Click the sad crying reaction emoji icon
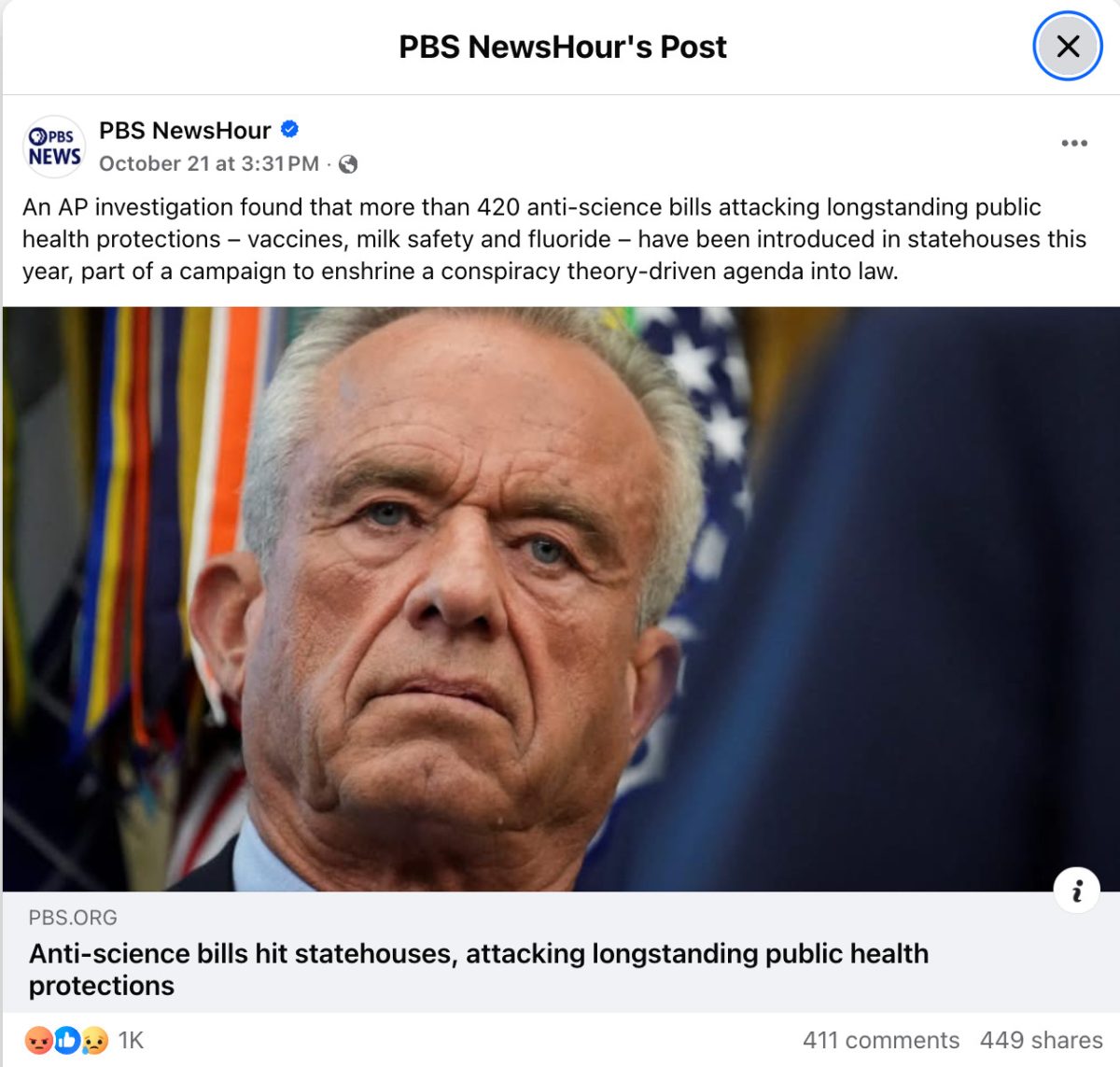 (x=94, y=1040)
